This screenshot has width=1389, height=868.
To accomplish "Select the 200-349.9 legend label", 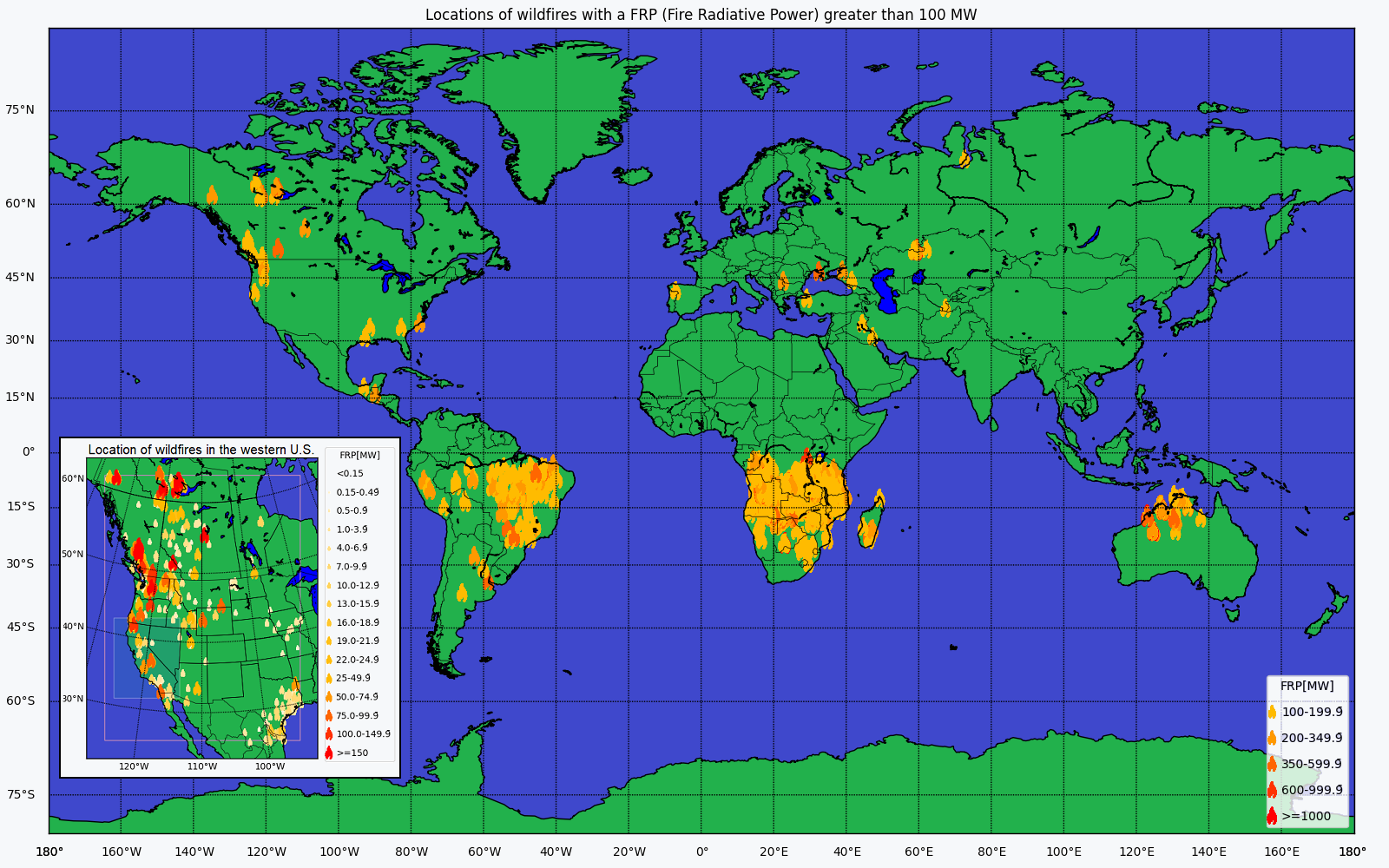I will [x=1312, y=738].
